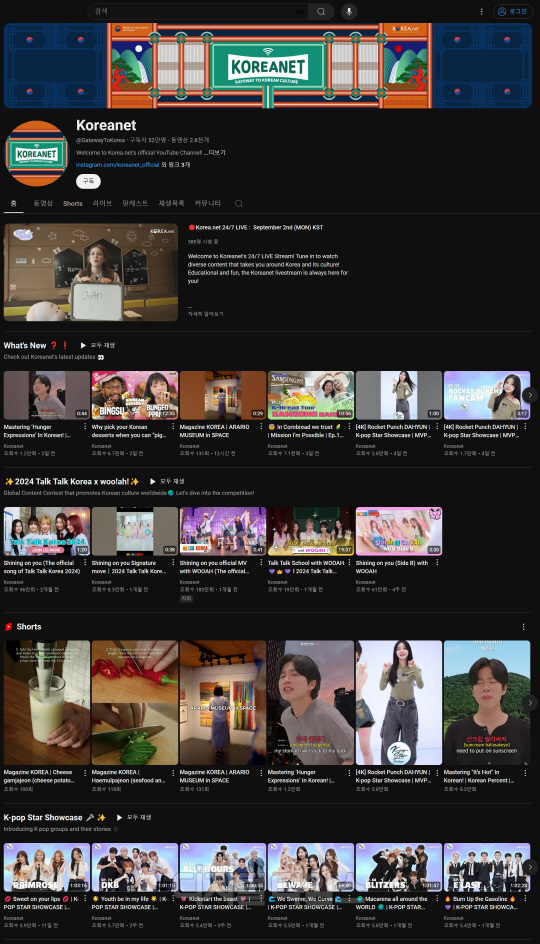Open options for Mastering 'It's Hot' short
The height and width of the screenshot is (944, 540).
pos(525,772)
